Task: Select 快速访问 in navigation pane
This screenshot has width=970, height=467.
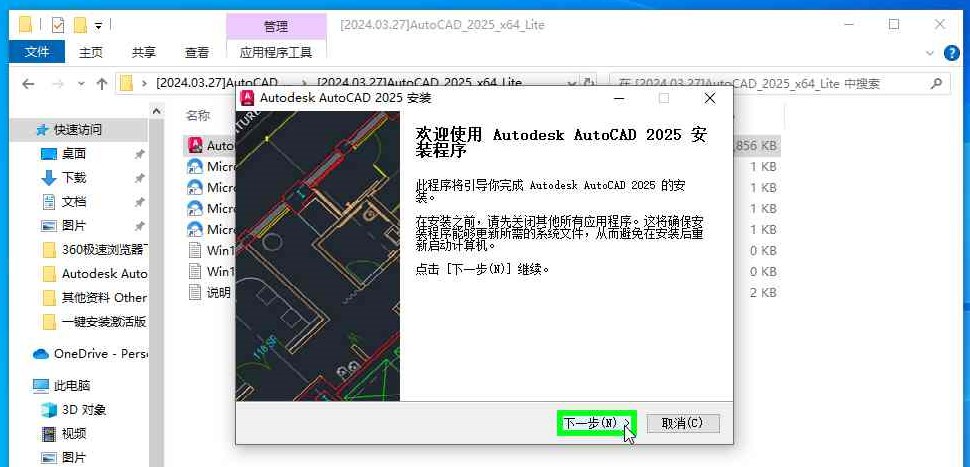Action: click(x=78, y=129)
